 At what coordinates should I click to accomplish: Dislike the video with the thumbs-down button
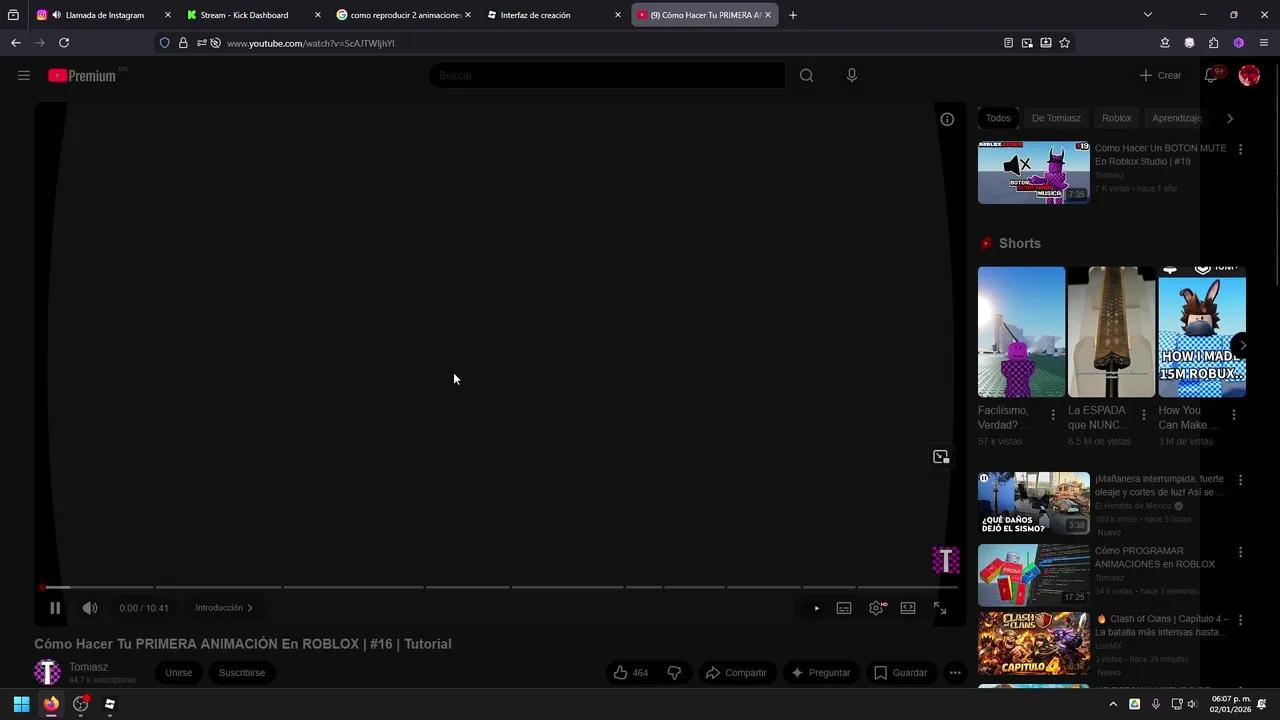pyautogui.click(x=674, y=673)
